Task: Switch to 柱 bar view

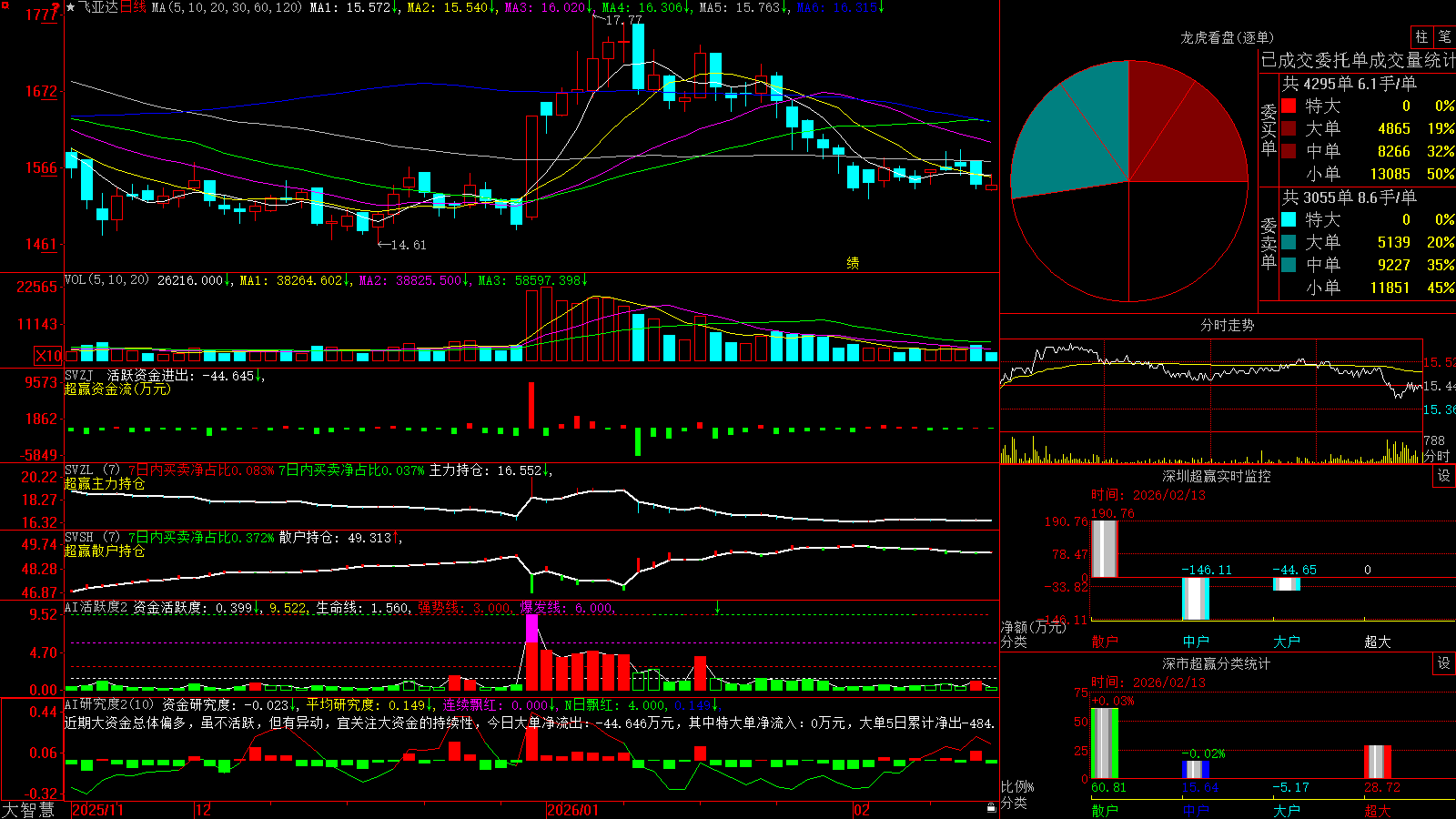Action: (1421, 36)
